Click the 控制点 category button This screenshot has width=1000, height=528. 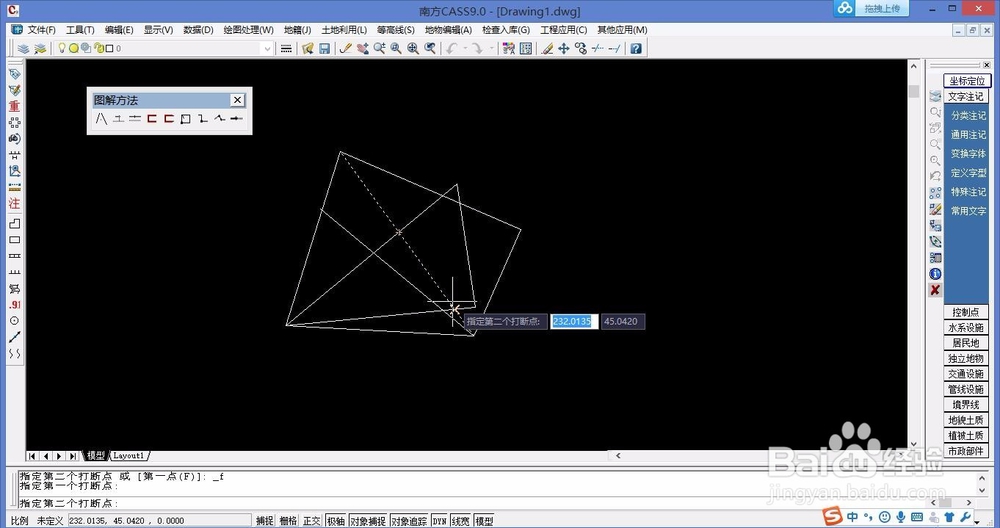pos(966,312)
